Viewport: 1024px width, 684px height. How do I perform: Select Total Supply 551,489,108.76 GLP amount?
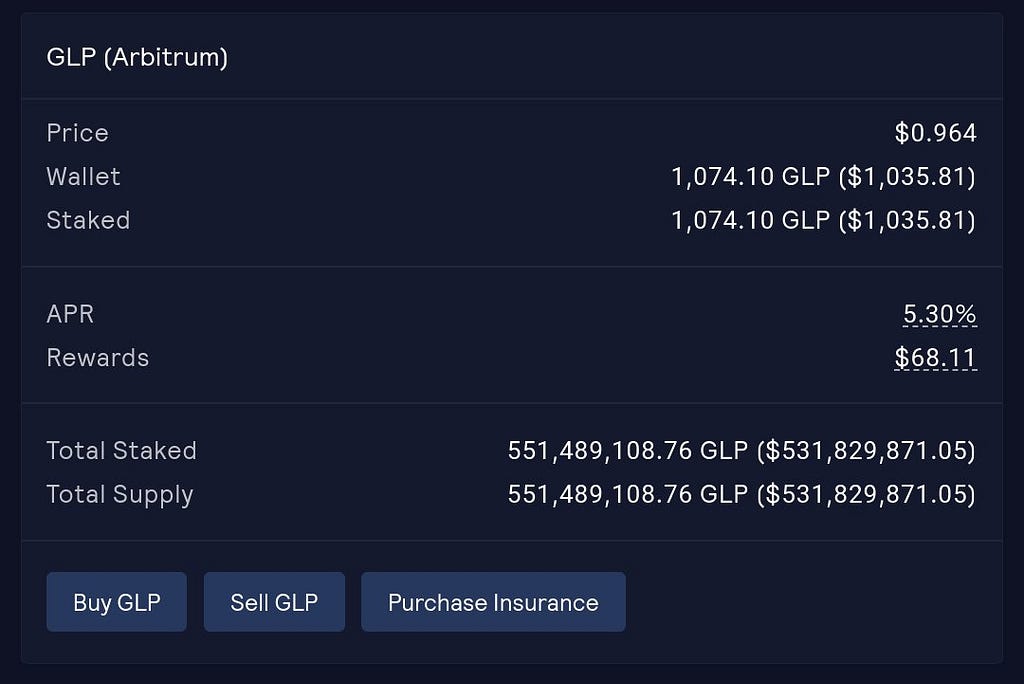click(628, 495)
